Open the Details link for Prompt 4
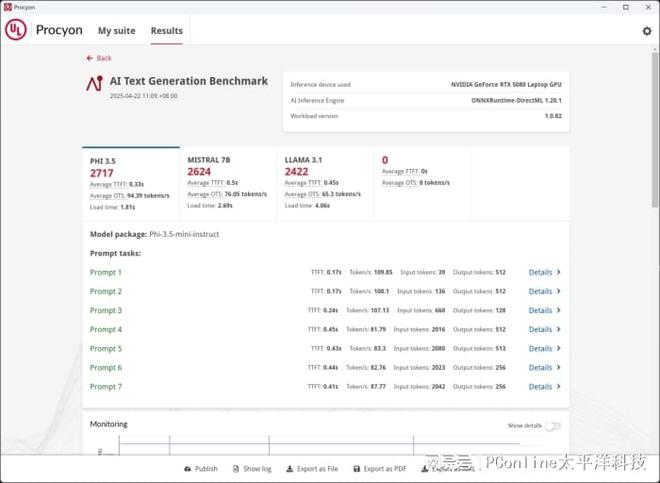This screenshot has height=483, width=660. 540,330
